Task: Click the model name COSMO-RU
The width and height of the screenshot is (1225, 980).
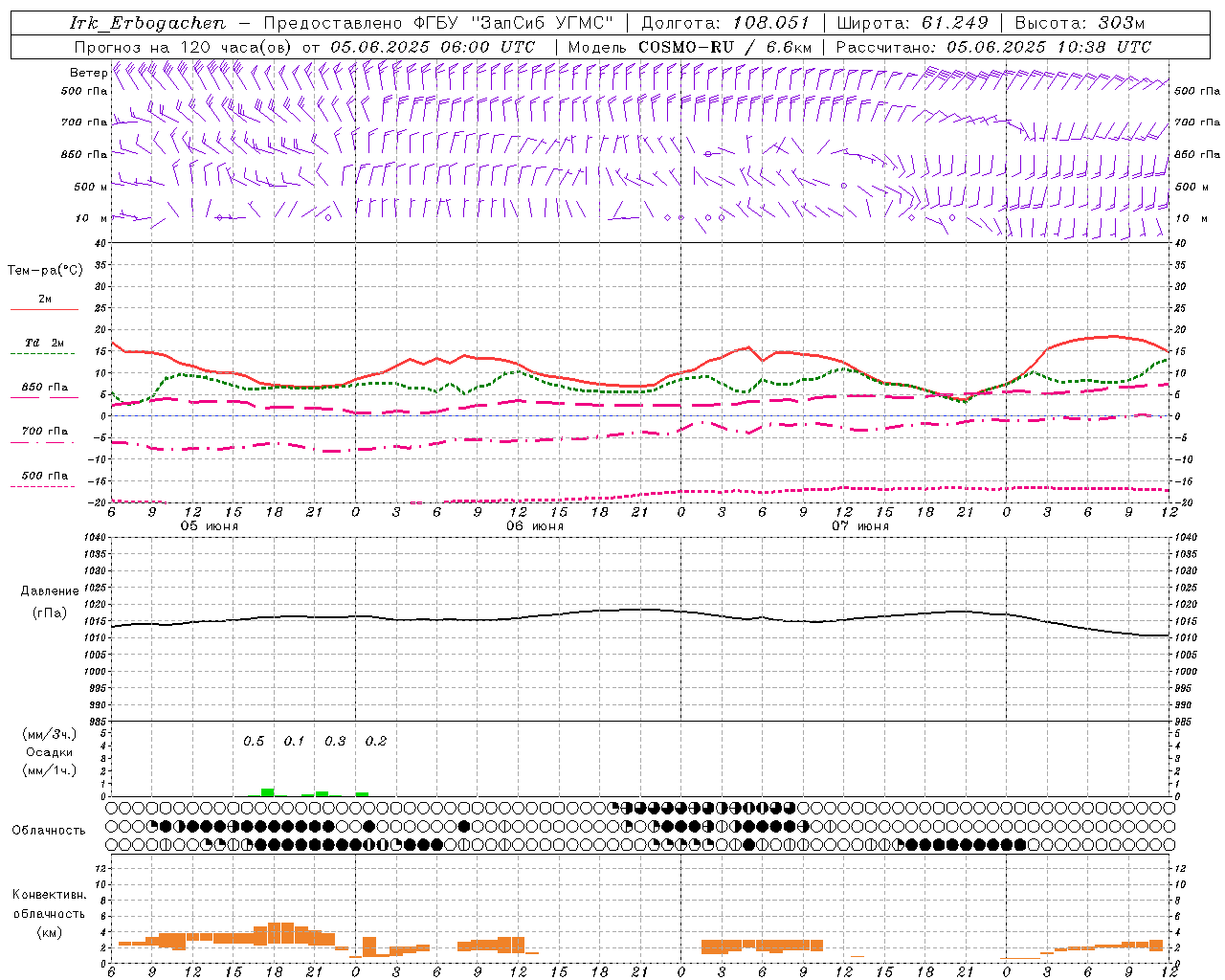Action: tap(686, 47)
